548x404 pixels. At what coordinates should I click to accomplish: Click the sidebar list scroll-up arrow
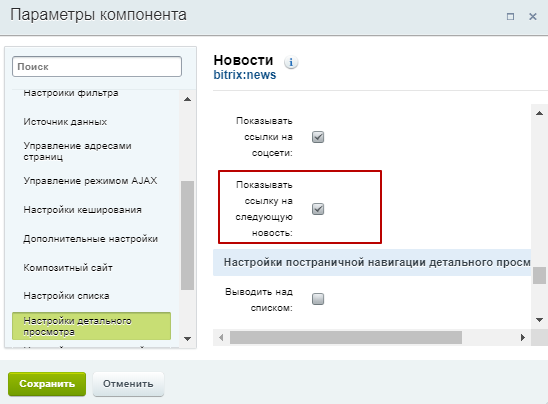pos(187,100)
